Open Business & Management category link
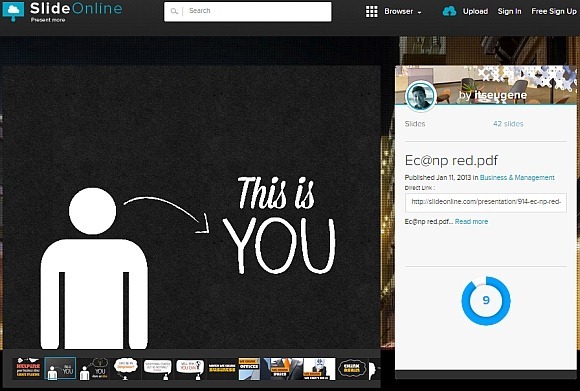Viewport: 580px width, 391px height. [517, 178]
